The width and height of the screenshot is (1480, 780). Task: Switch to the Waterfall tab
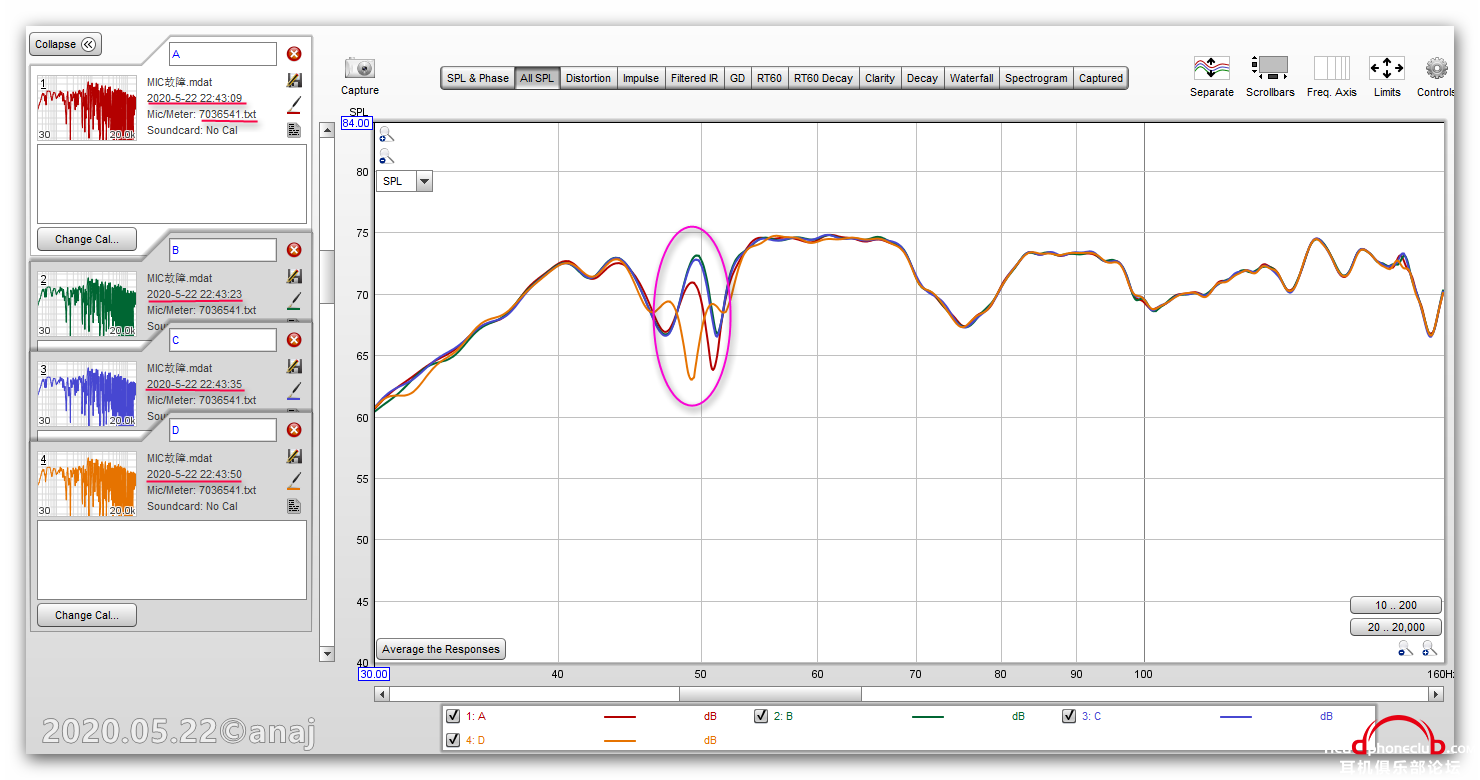972,78
